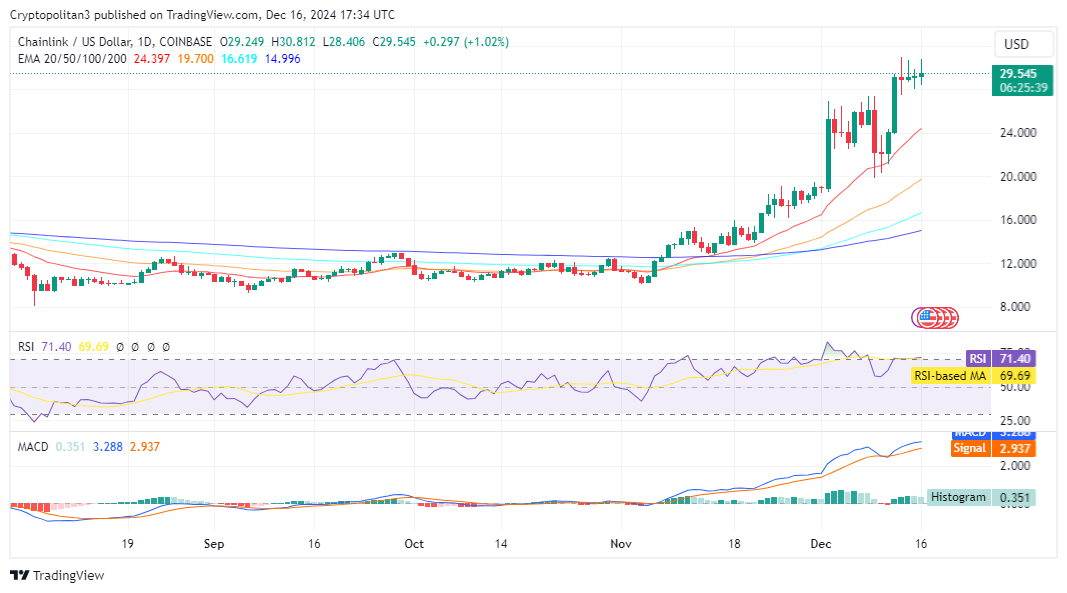
Task: Click the MACD histogram legend value 0.351
Action: coord(70,447)
